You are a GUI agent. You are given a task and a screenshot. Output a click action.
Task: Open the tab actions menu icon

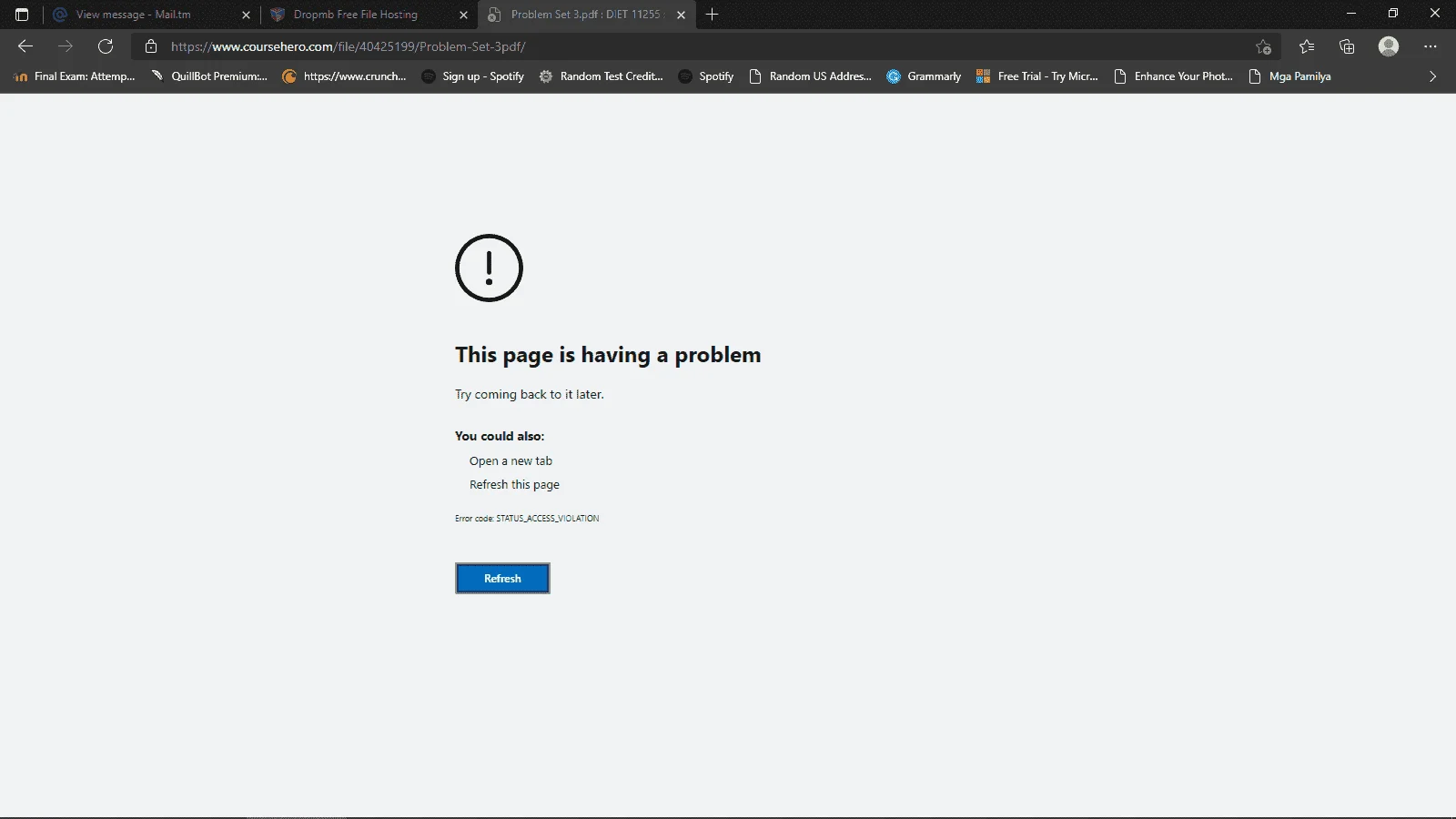[x=22, y=15]
